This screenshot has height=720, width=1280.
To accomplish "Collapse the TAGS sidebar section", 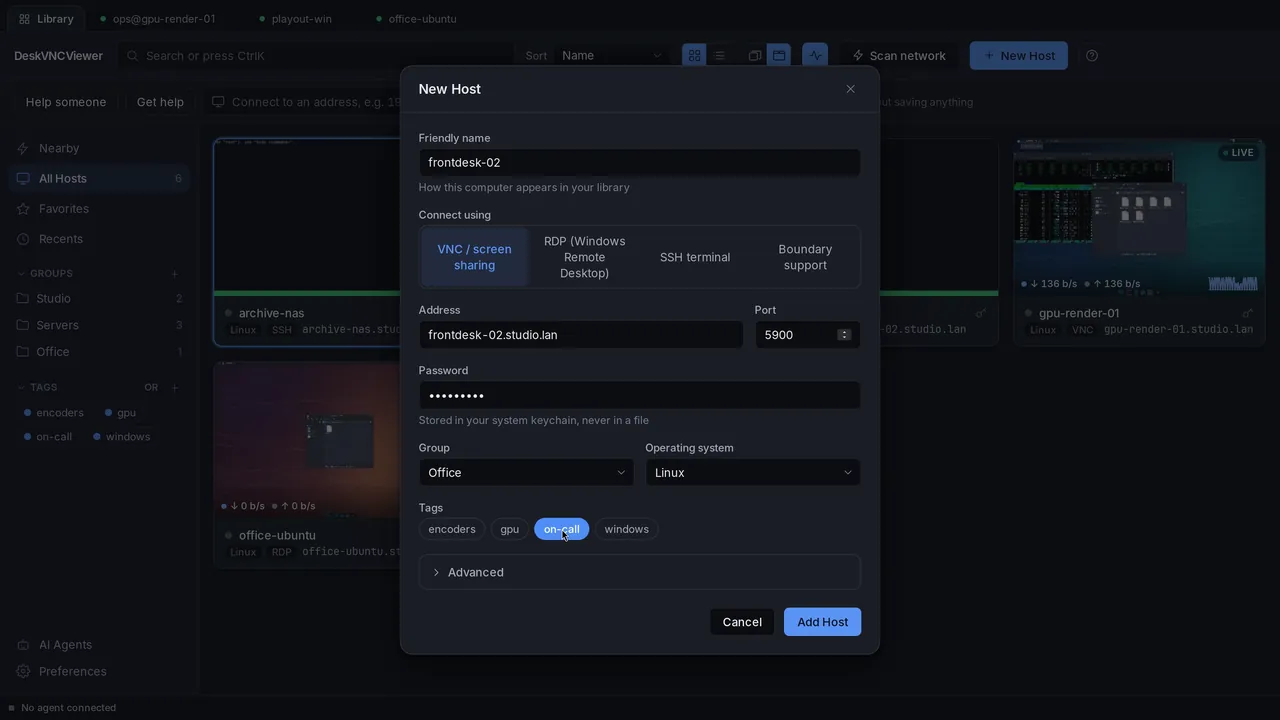I will [x=37, y=387].
